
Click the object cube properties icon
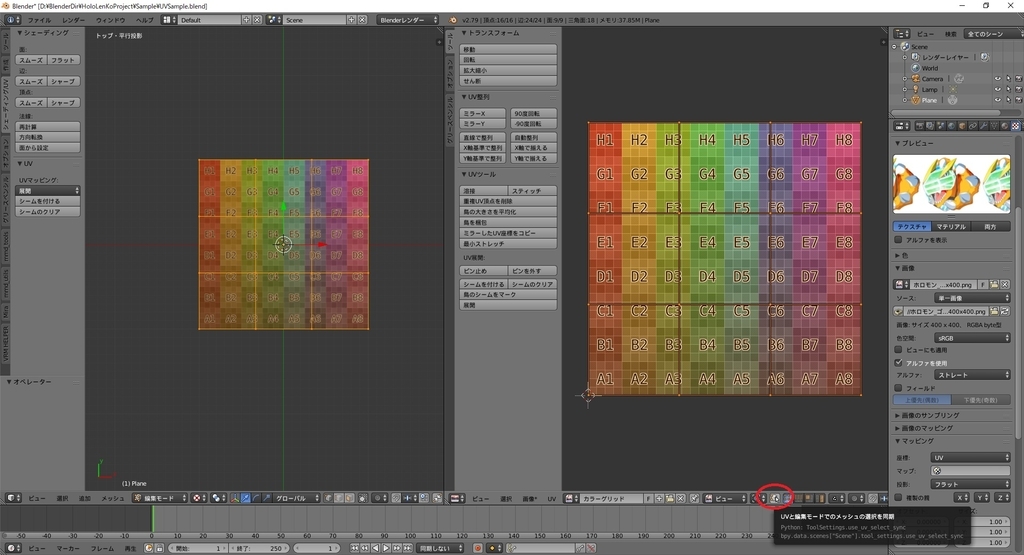pyautogui.click(x=963, y=126)
